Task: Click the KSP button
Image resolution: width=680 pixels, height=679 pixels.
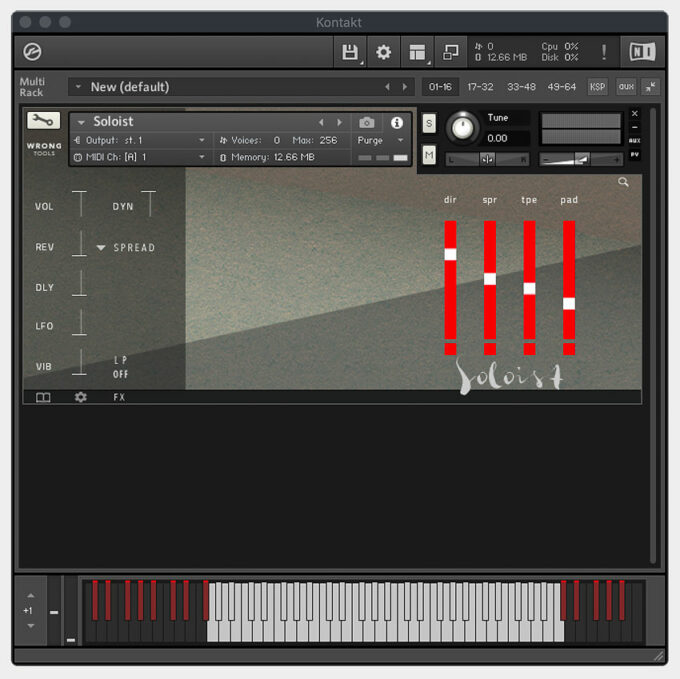Action: pos(597,87)
